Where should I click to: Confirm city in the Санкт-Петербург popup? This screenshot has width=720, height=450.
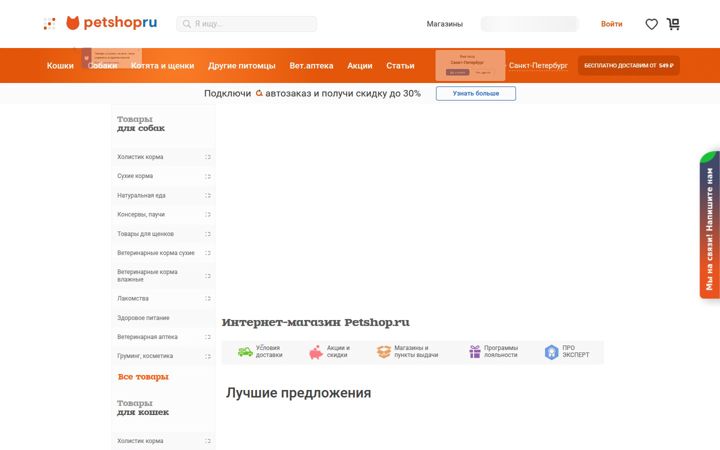click(x=457, y=73)
